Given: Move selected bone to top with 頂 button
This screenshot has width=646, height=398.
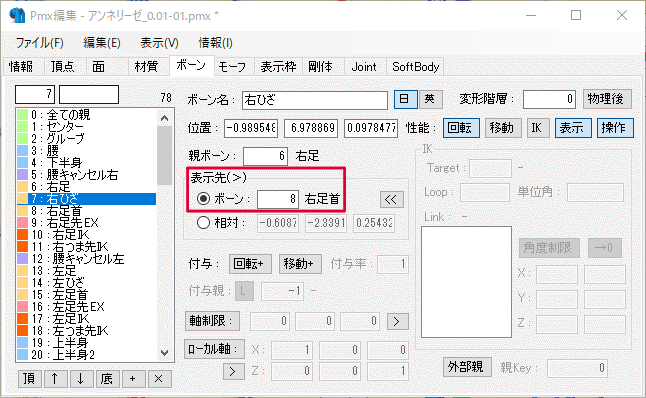Looking at the screenshot, I should (x=30, y=378).
